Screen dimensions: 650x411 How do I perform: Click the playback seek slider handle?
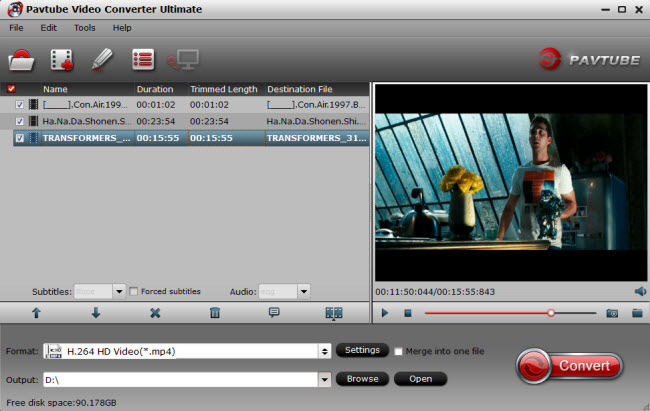click(551, 313)
